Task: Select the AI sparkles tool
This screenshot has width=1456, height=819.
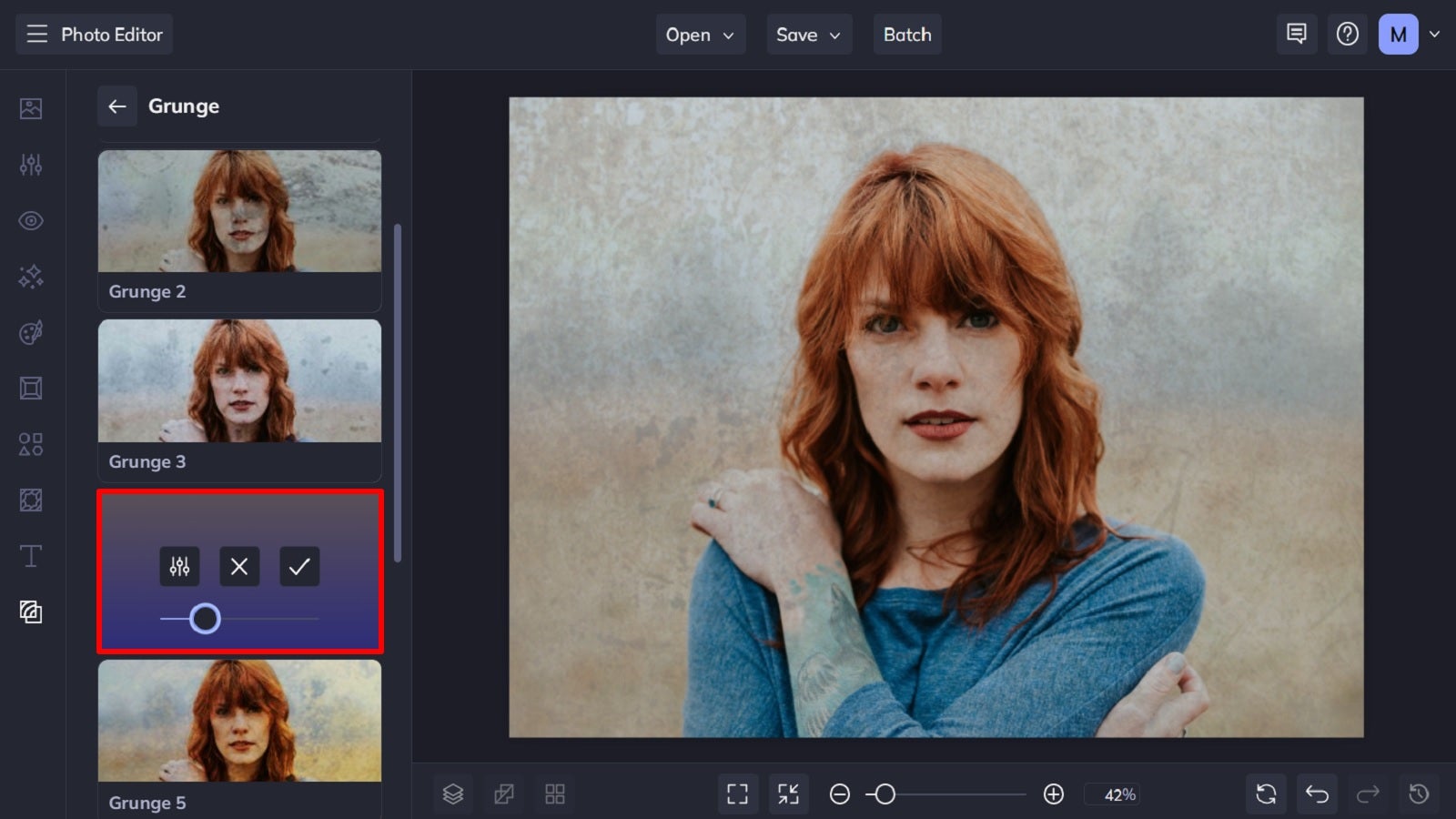Action: point(30,277)
